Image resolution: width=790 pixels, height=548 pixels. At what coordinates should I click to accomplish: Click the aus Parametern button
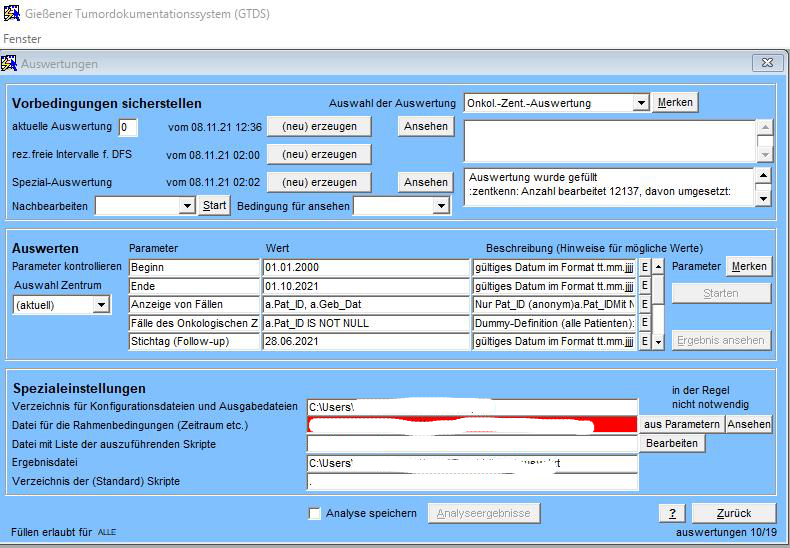(x=681, y=425)
